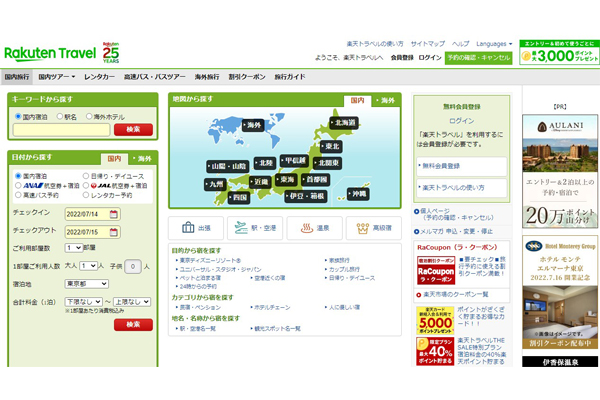
Task: Click the 駅・空港 station and airport icon
Action: [254, 228]
